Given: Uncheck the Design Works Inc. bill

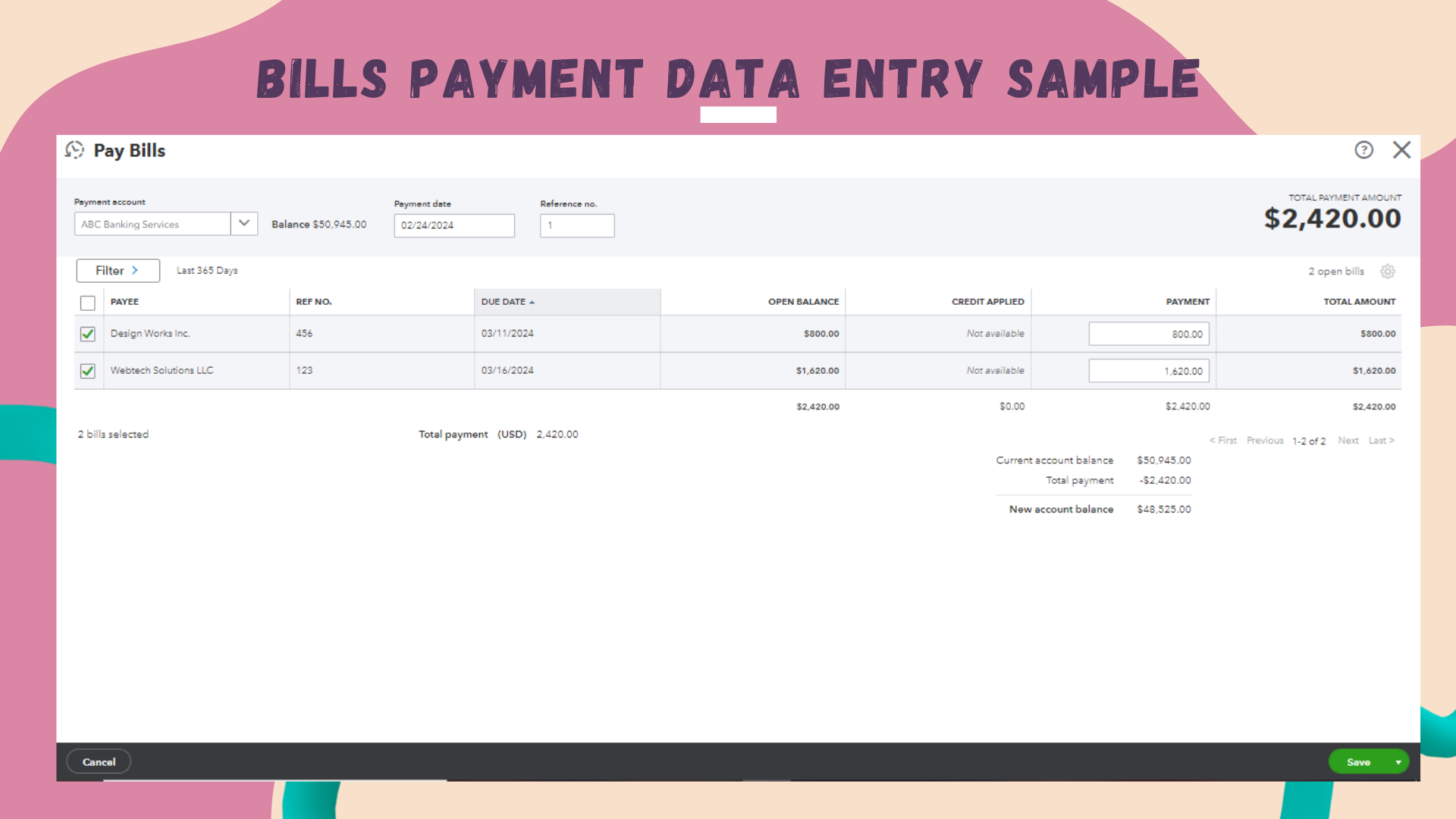Looking at the screenshot, I should 88,334.
